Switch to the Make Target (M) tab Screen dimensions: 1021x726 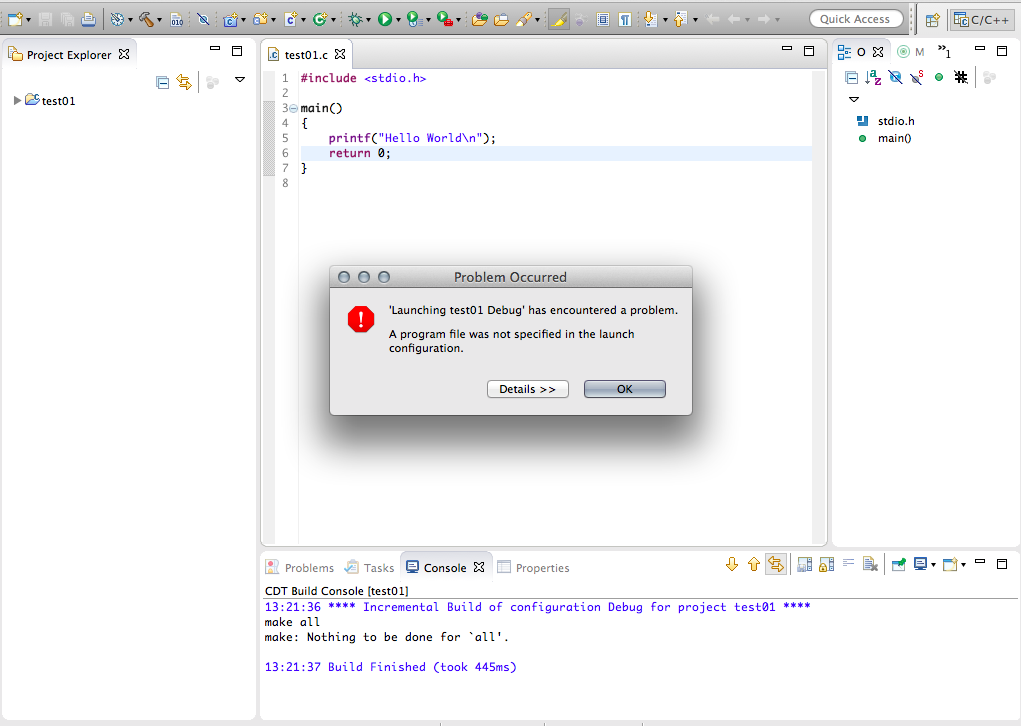tap(911, 52)
